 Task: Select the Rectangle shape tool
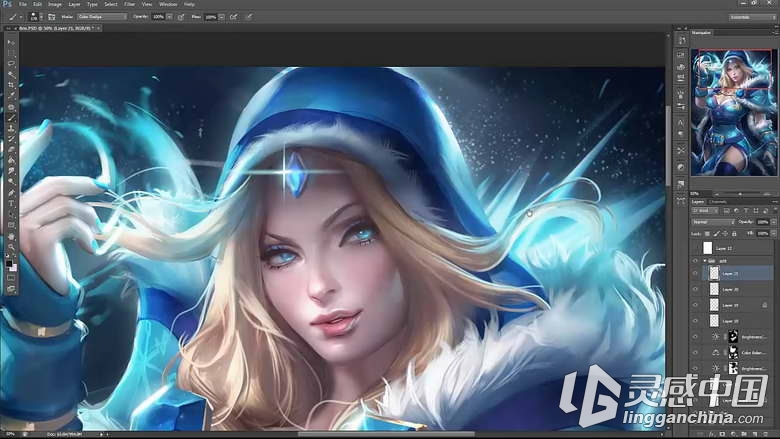tap(11, 225)
